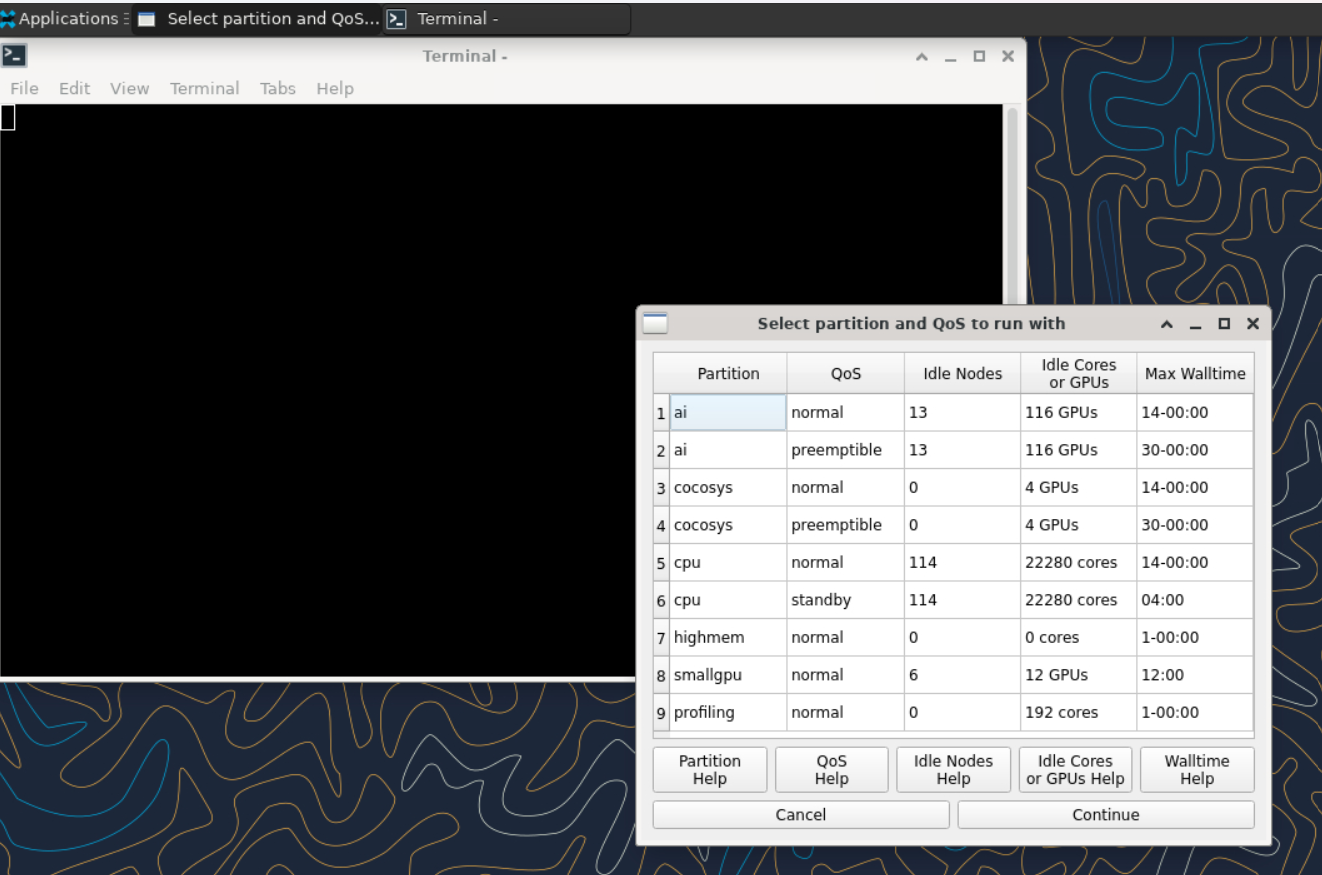The image size is (1322, 875).
Task: Minimize the Terminal window
Action: [951, 57]
